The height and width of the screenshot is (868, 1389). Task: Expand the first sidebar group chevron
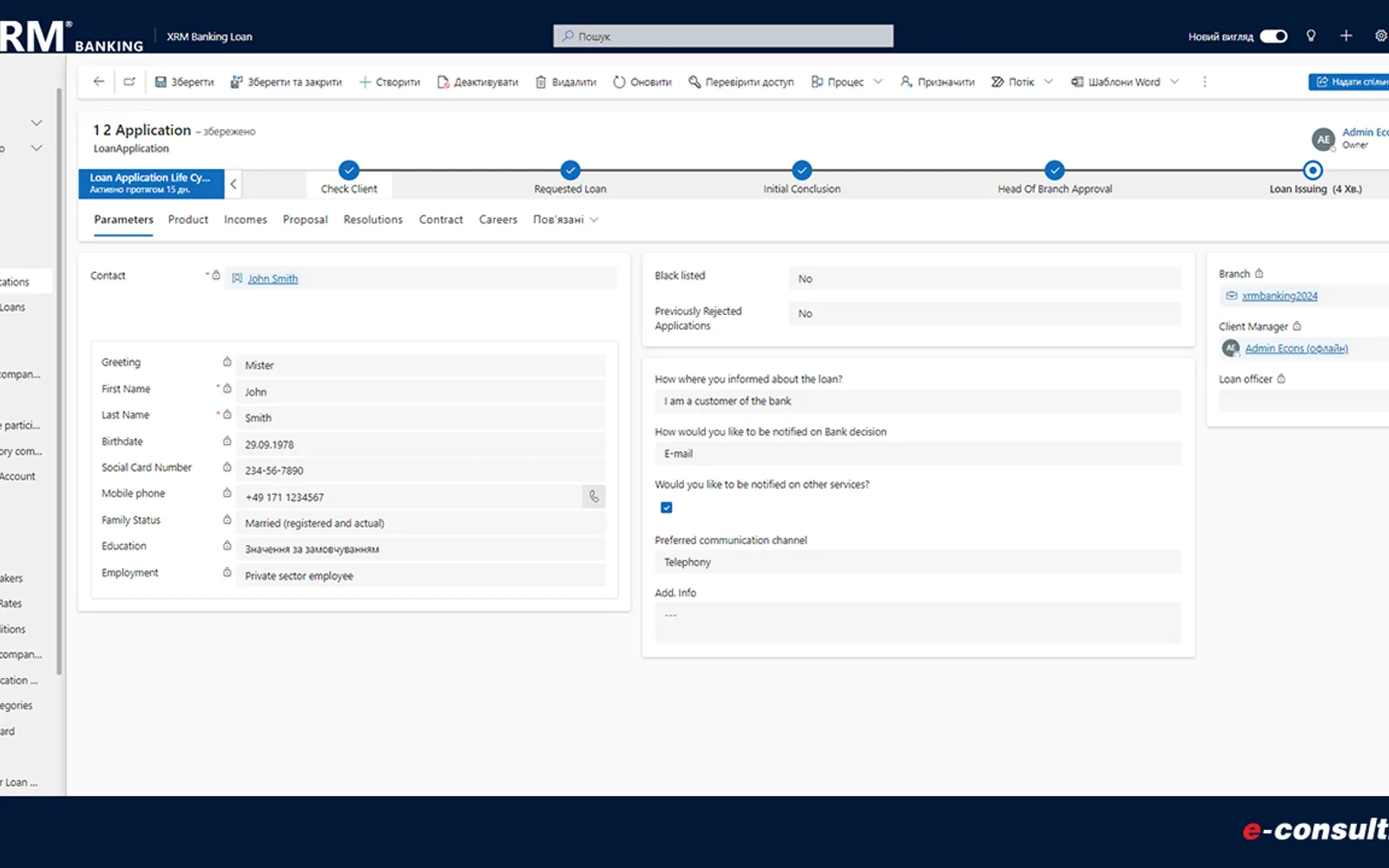pyautogui.click(x=36, y=122)
